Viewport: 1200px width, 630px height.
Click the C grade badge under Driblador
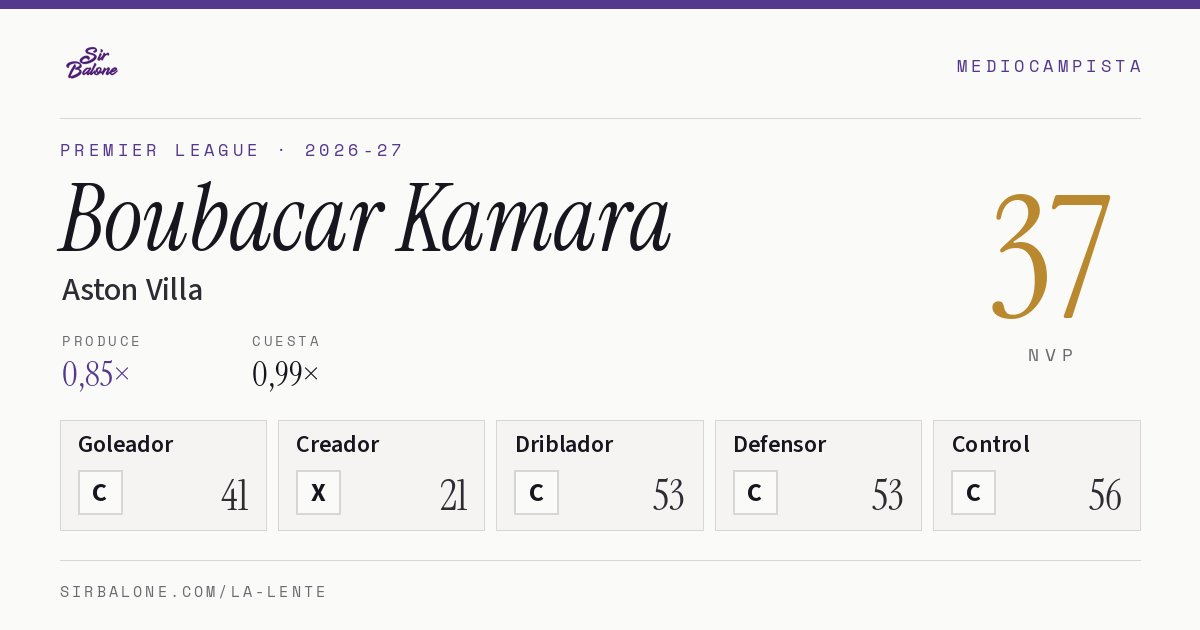[x=536, y=492]
